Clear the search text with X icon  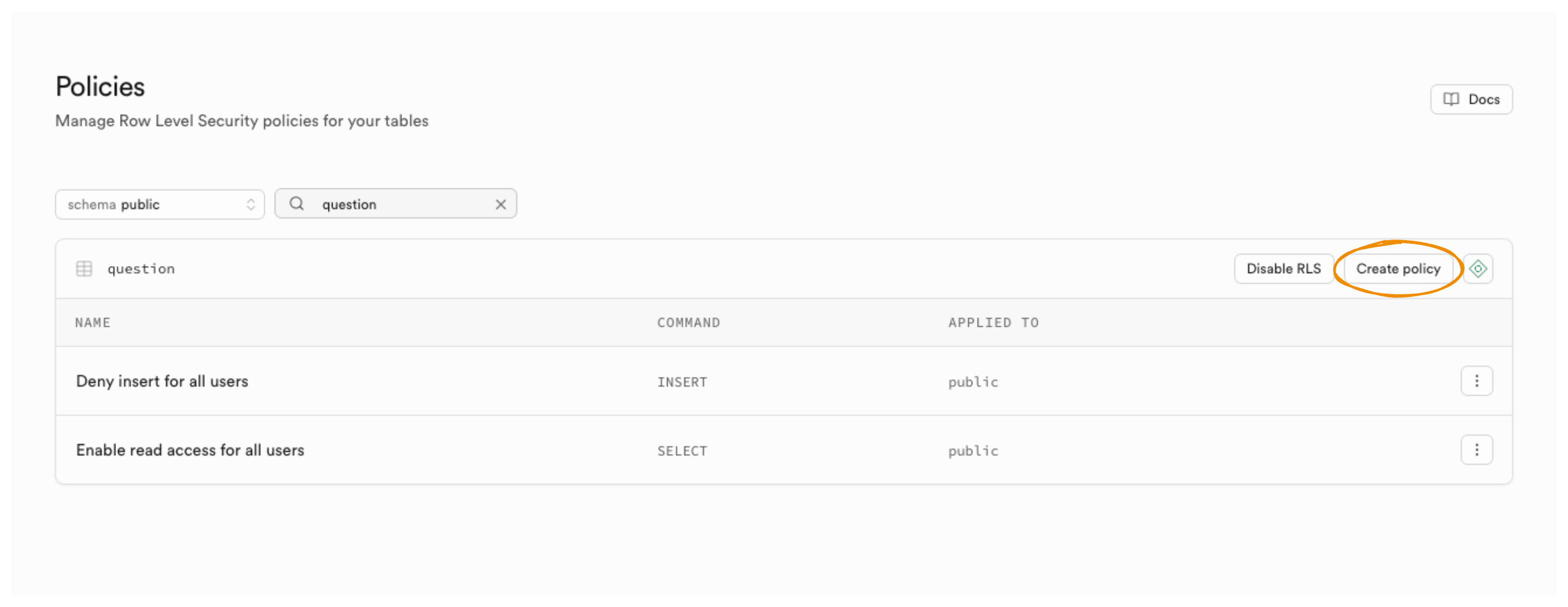pos(500,204)
